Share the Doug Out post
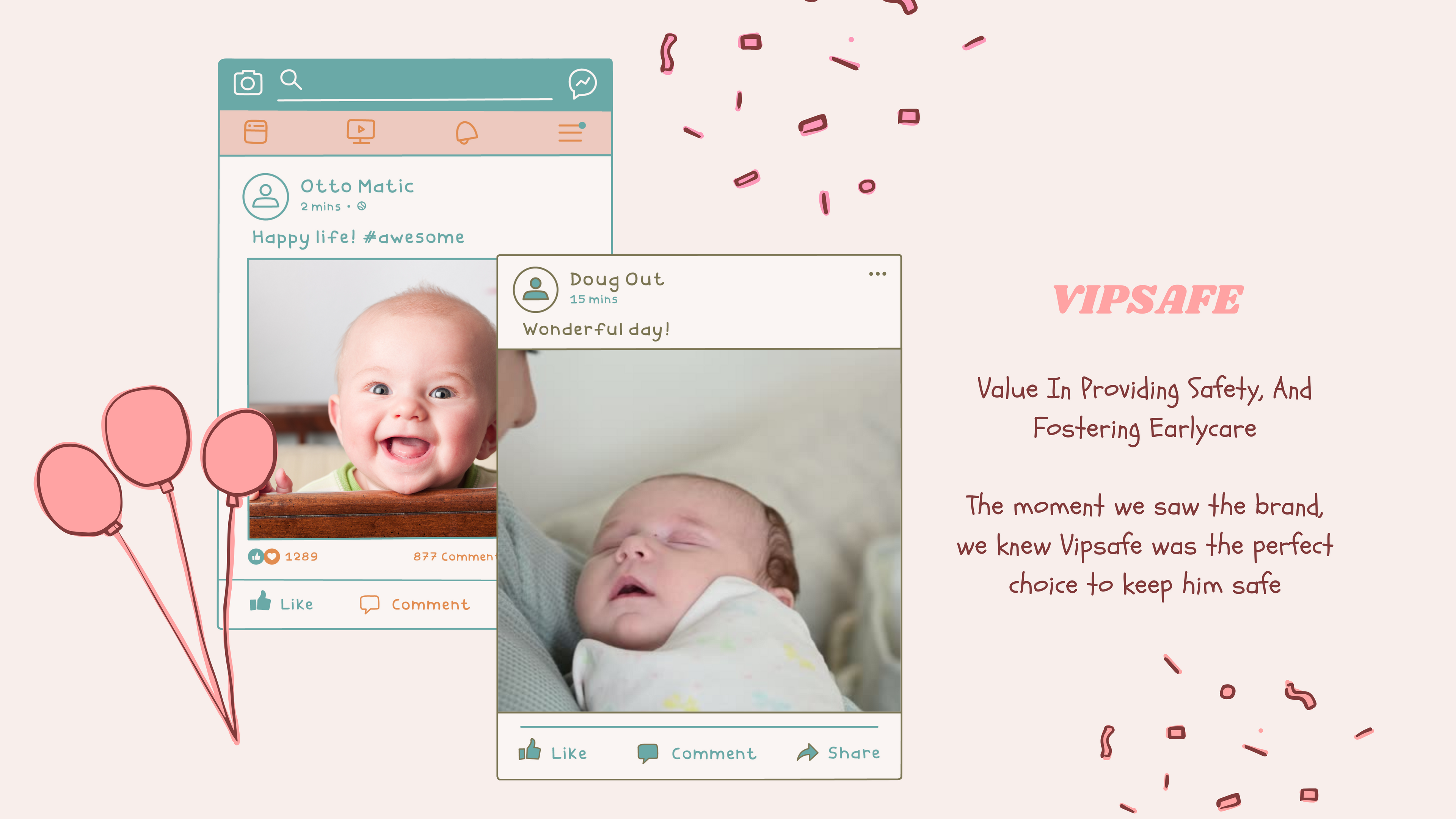This screenshot has width=1456, height=819. click(x=838, y=752)
